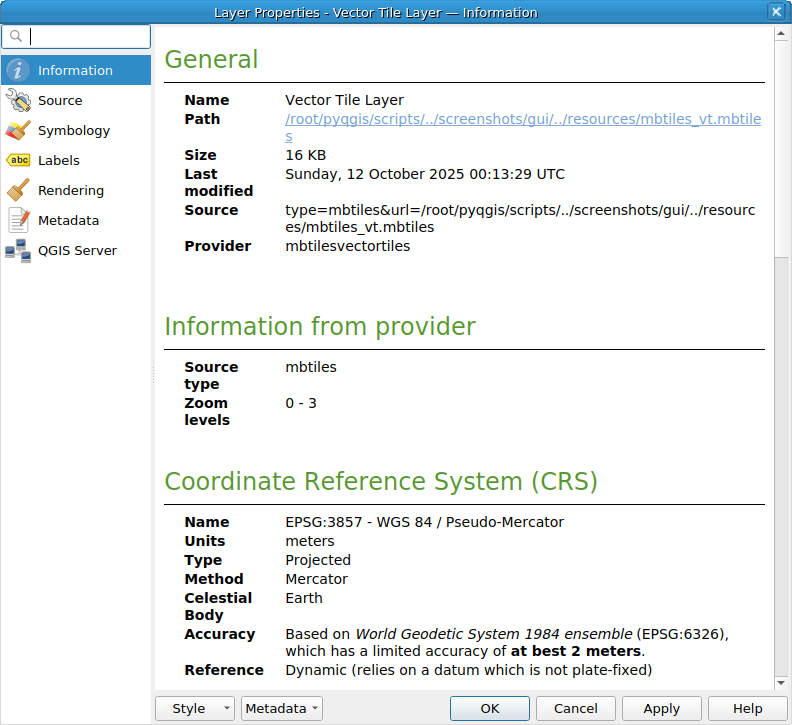
Task: Open Rendering via its brush icon
Action: pyautogui.click(x=18, y=190)
